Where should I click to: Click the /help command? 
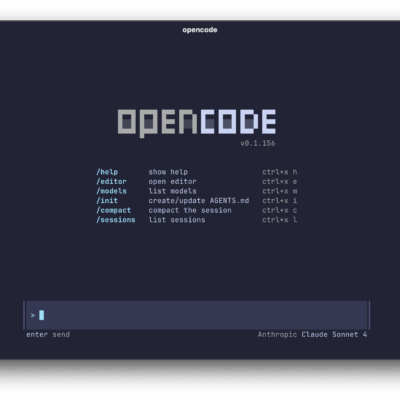[x=107, y=172]
